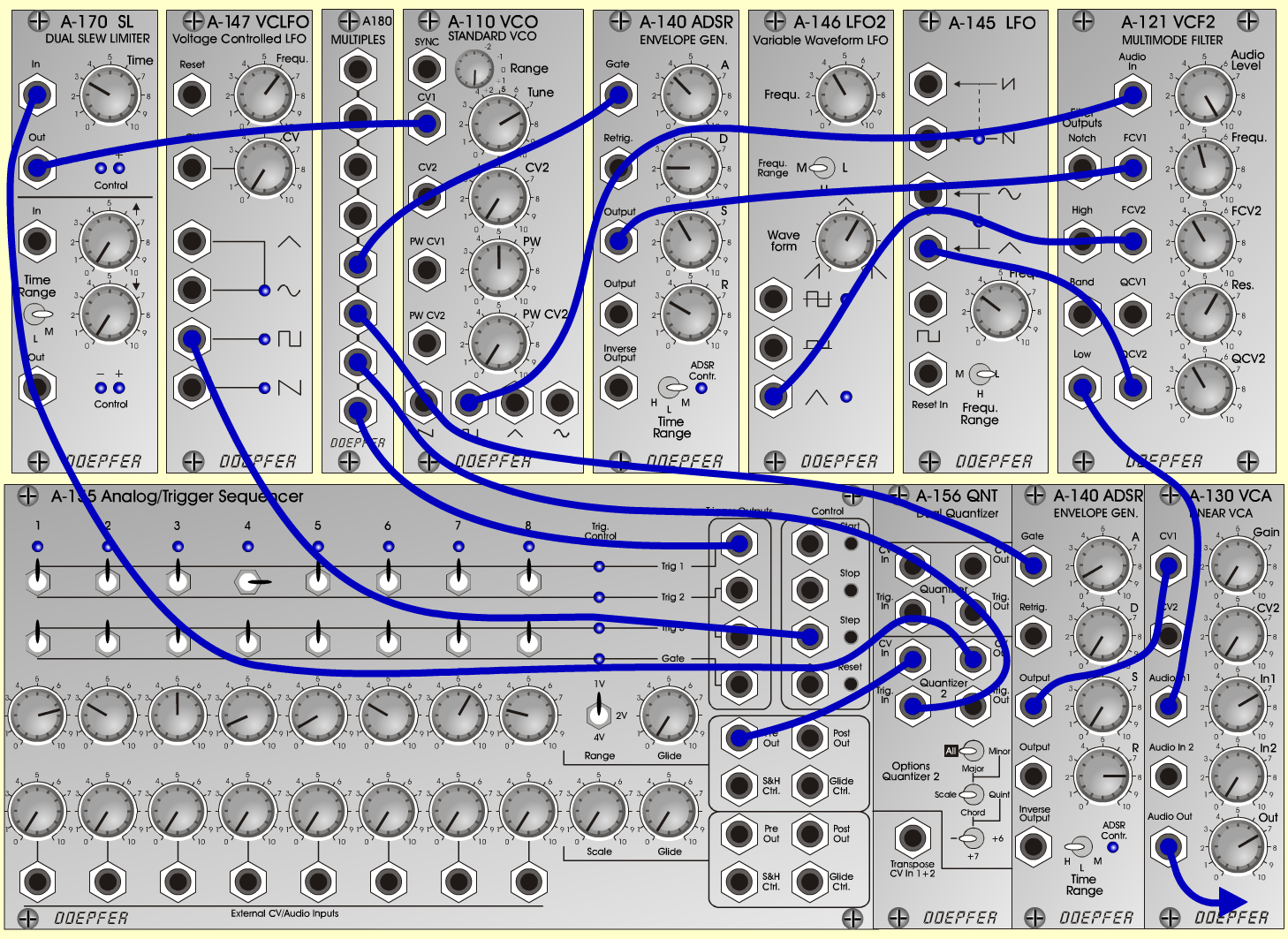Push the Start button on A-155 sequencer
Image resolution: width=1288 pixels, height=939 pixels.
point(851,543)
